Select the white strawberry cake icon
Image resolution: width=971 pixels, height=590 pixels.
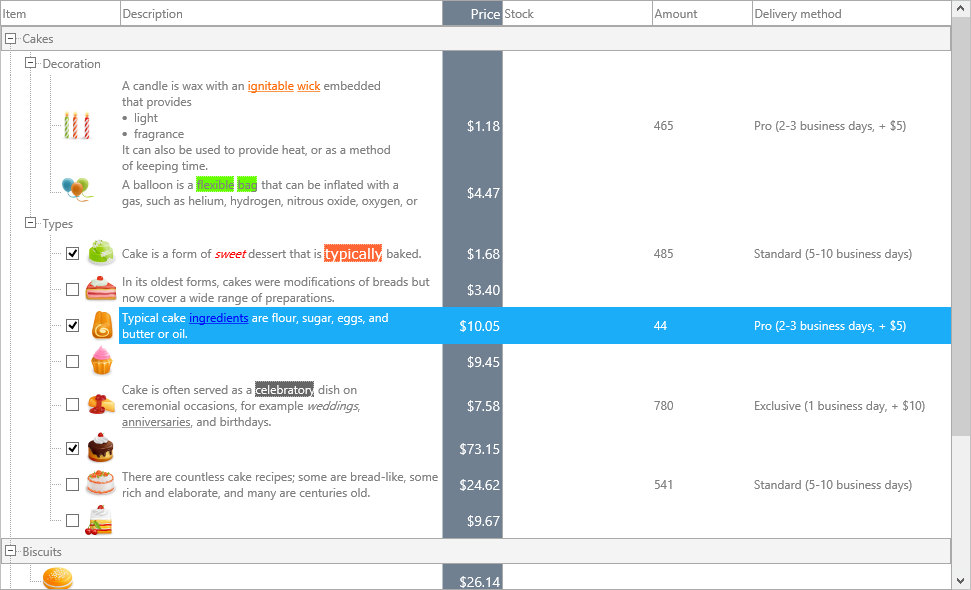(100, 484)
